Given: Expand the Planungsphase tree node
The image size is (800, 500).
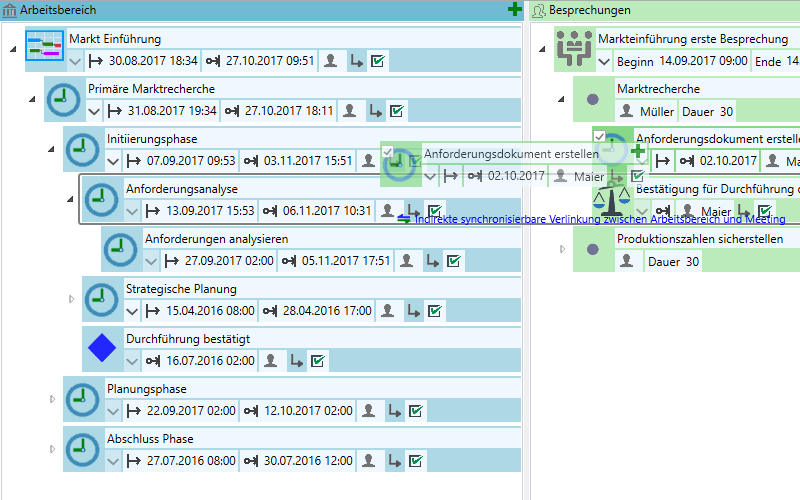Looking at the screenshot, I should (52, 399).
